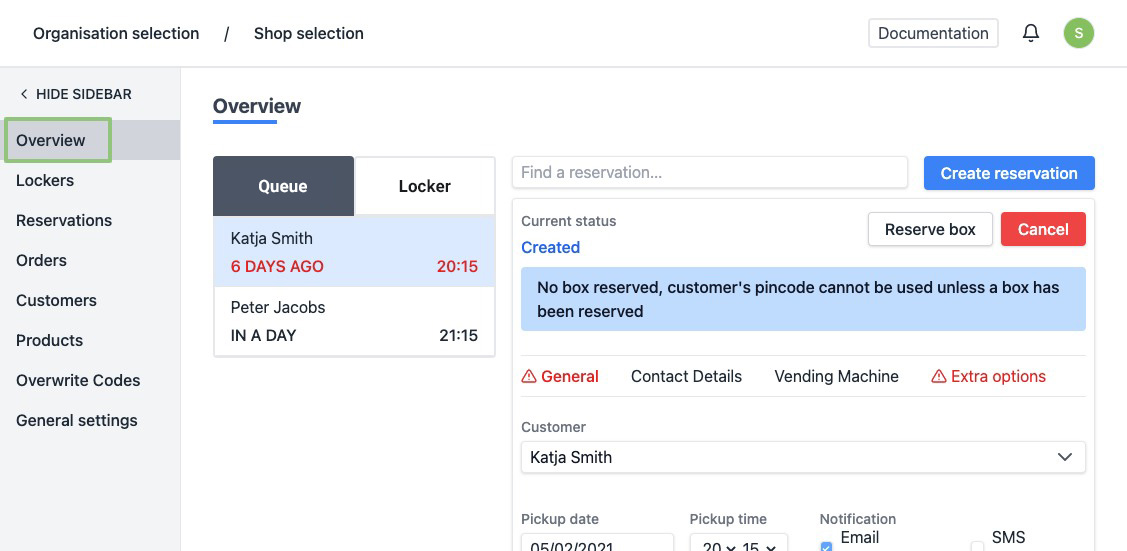Open the green user avatar menu
This screenshot has width=1127, height=551.
(1078, 33)
